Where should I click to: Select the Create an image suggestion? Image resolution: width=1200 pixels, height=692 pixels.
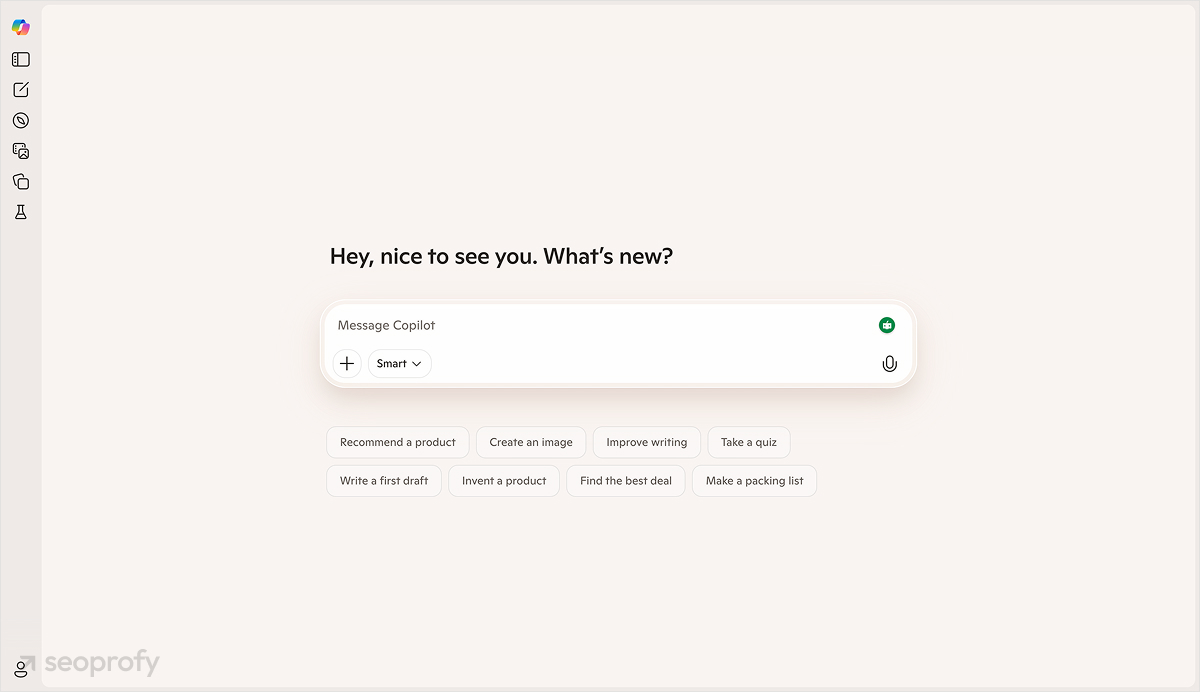(531, 442)
